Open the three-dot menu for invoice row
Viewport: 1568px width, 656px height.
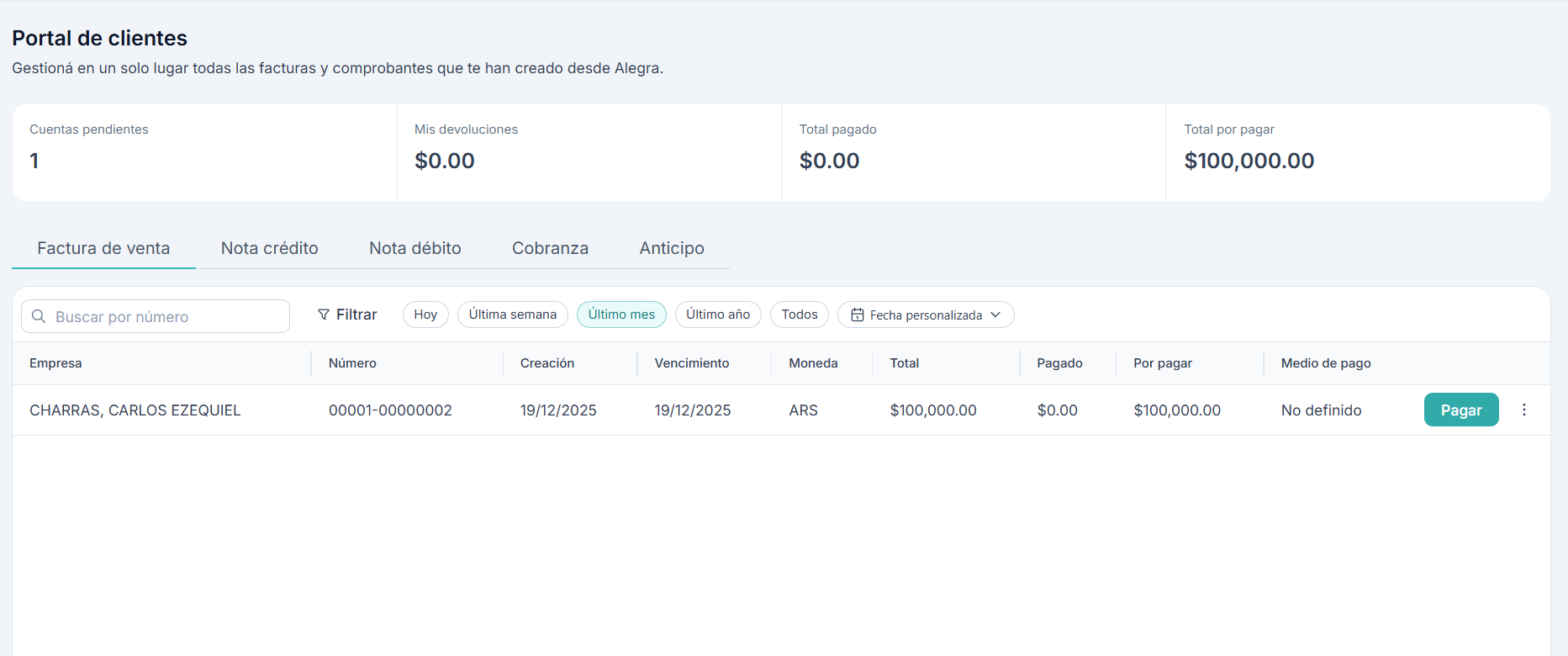coord(1523,410)
